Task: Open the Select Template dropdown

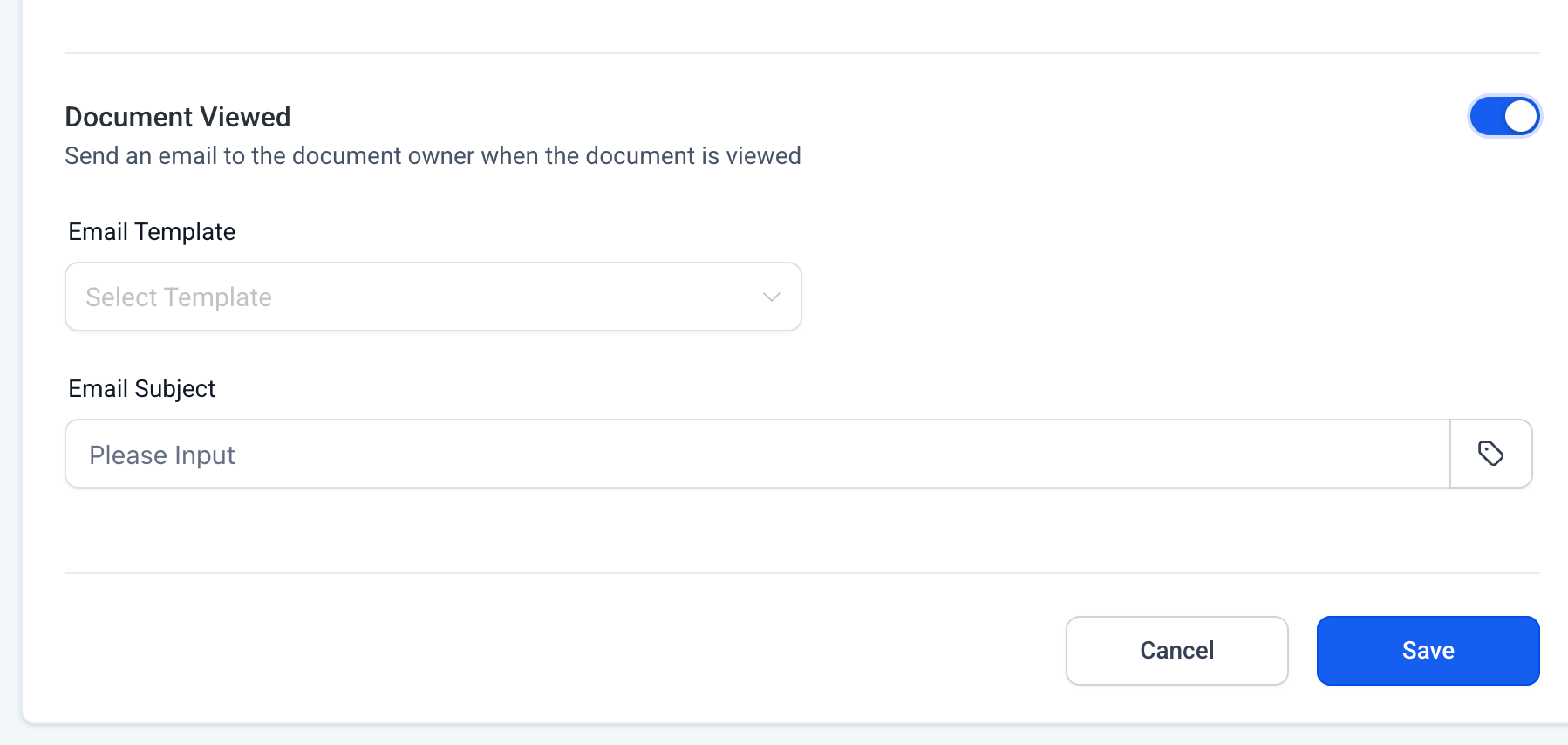Action: (x=433, y=297)
